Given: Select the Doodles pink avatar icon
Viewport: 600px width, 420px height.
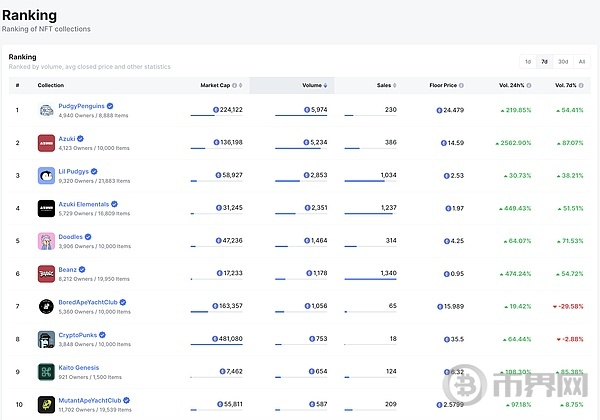Looking at the screenshot, I should click(x=46, y=241).
